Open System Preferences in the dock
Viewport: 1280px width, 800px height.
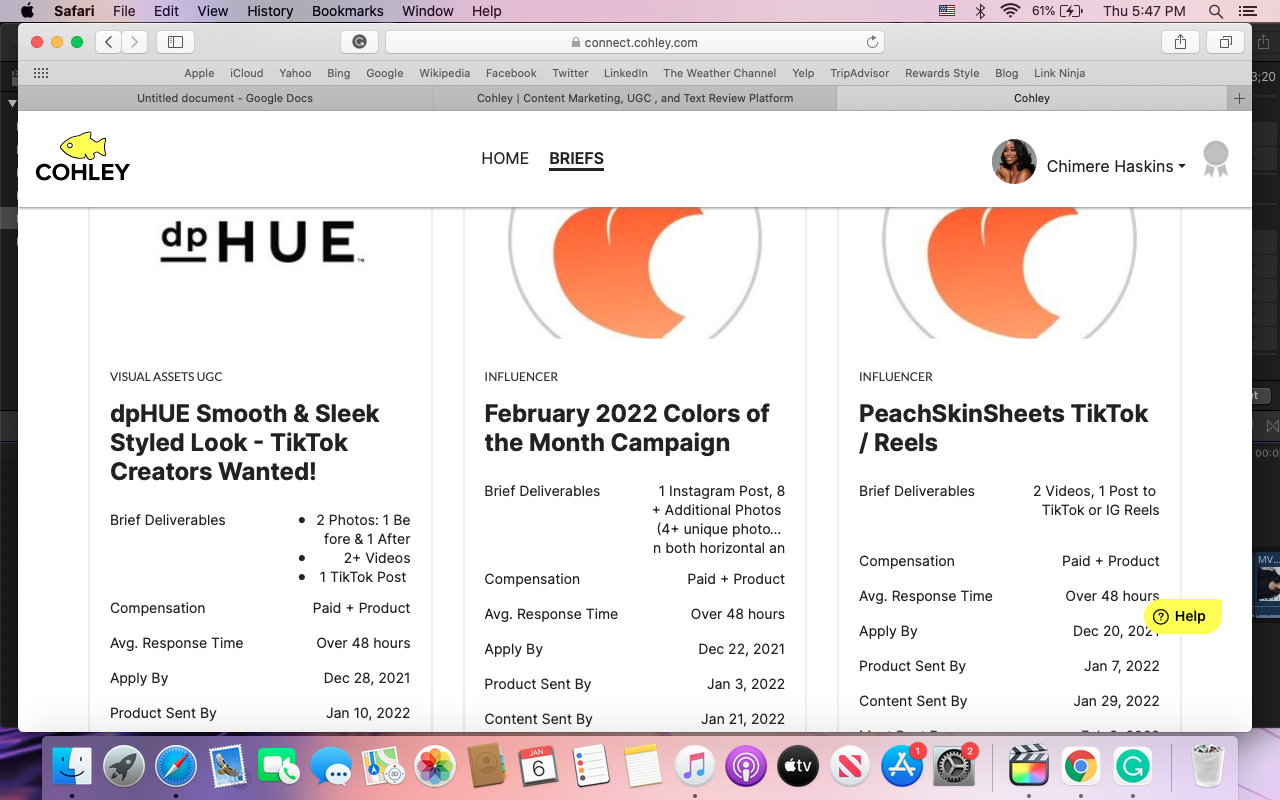coord(953,767)
